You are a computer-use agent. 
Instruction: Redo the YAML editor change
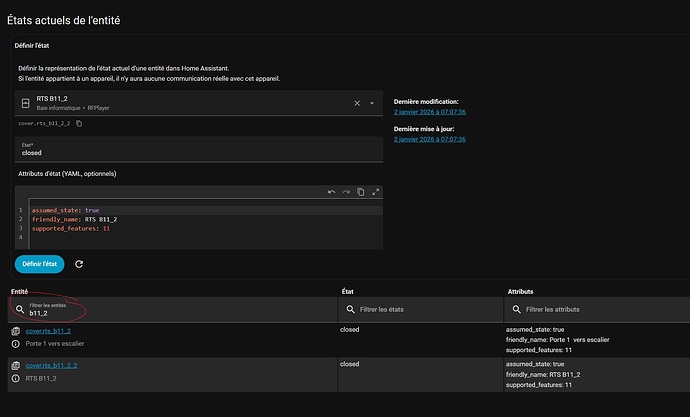point(346,192)
